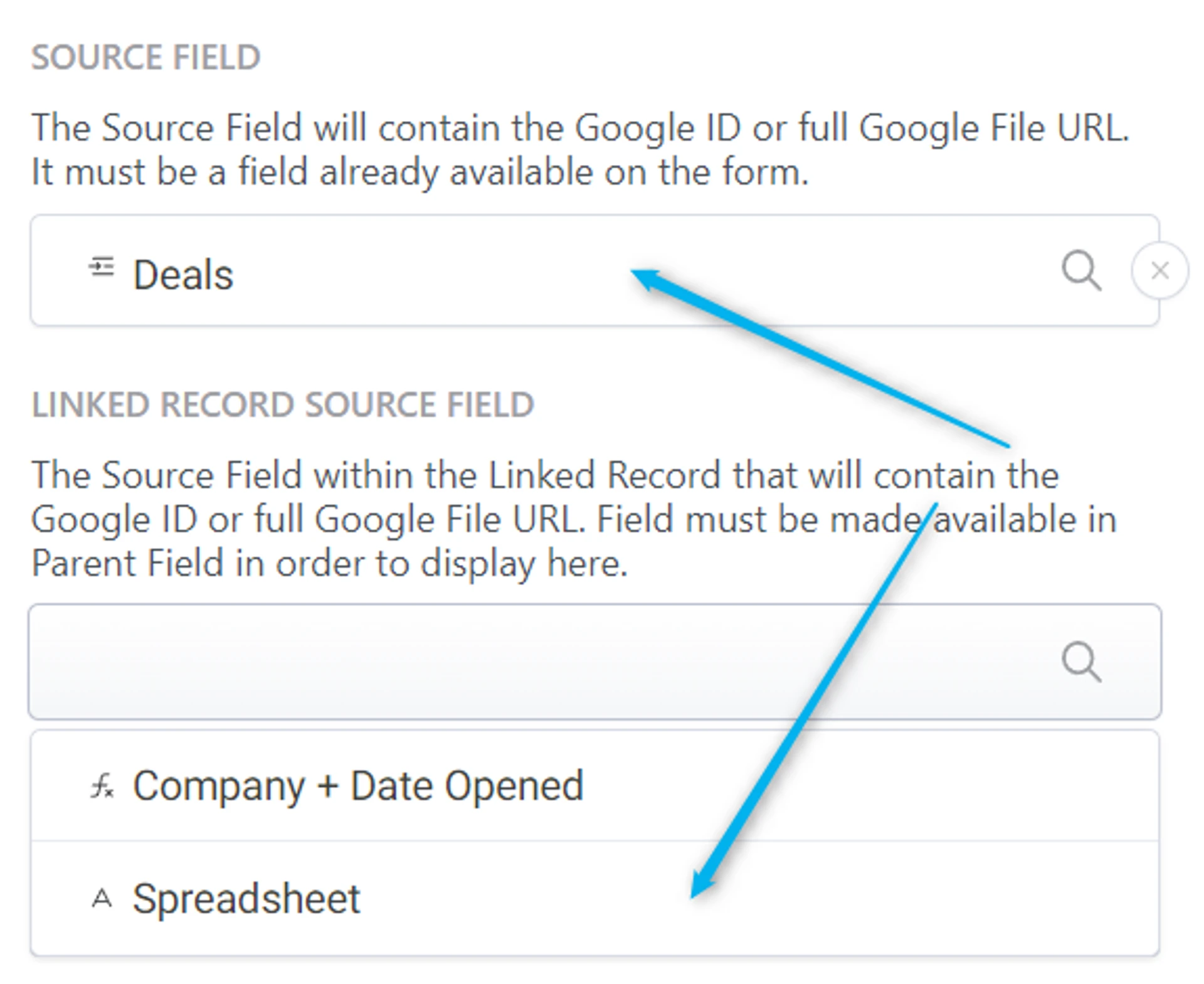Select Company + Date Opened from the list
Screen dimensions: 1204x984
(x=357, y=785)
